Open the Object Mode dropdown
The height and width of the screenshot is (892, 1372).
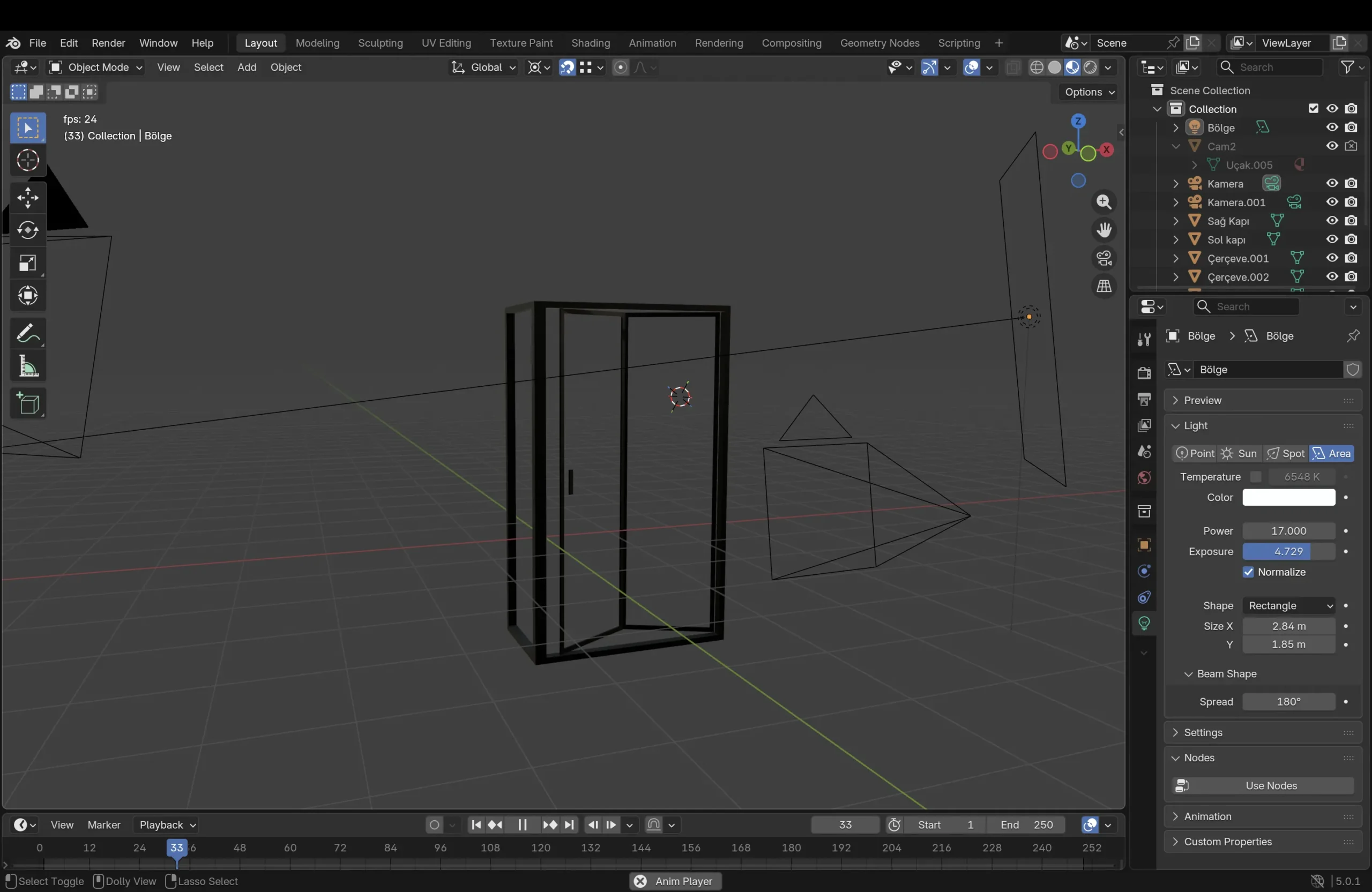click(96, 68)
